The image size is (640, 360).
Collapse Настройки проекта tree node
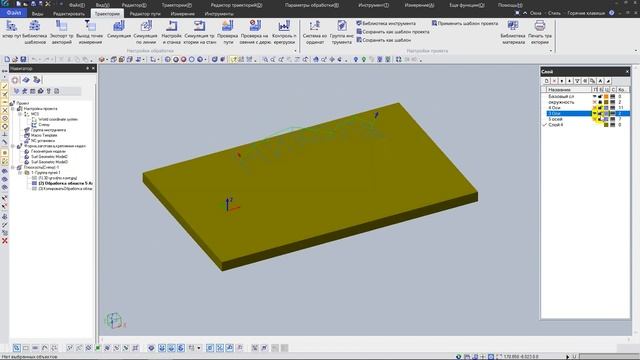13,109
